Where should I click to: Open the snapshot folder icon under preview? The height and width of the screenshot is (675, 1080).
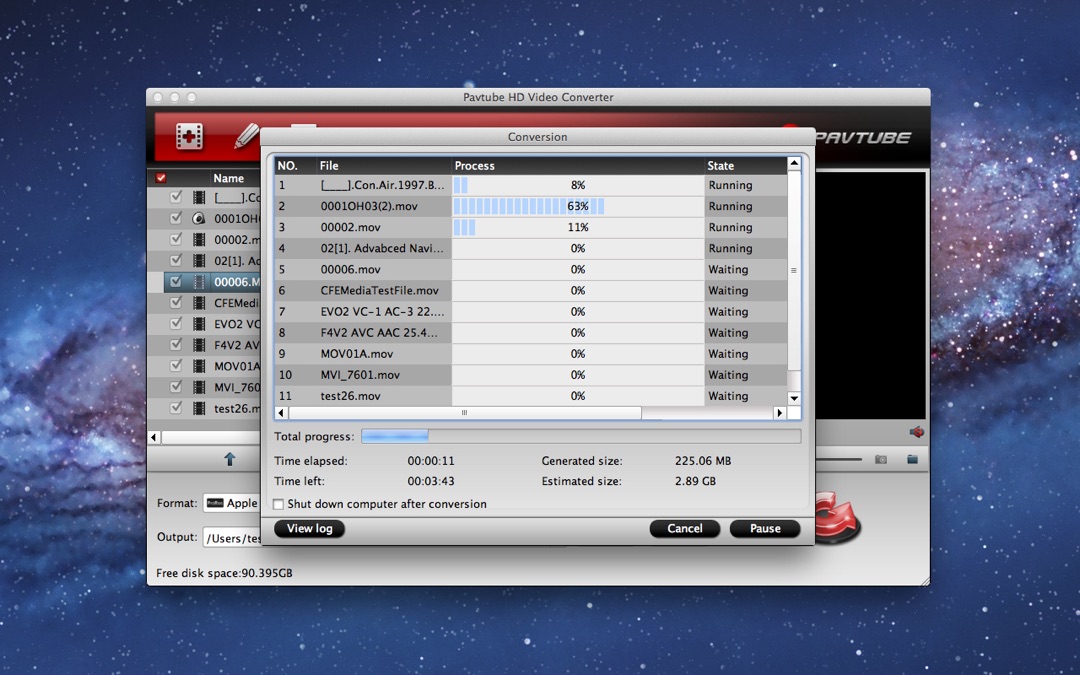point(913,459)
